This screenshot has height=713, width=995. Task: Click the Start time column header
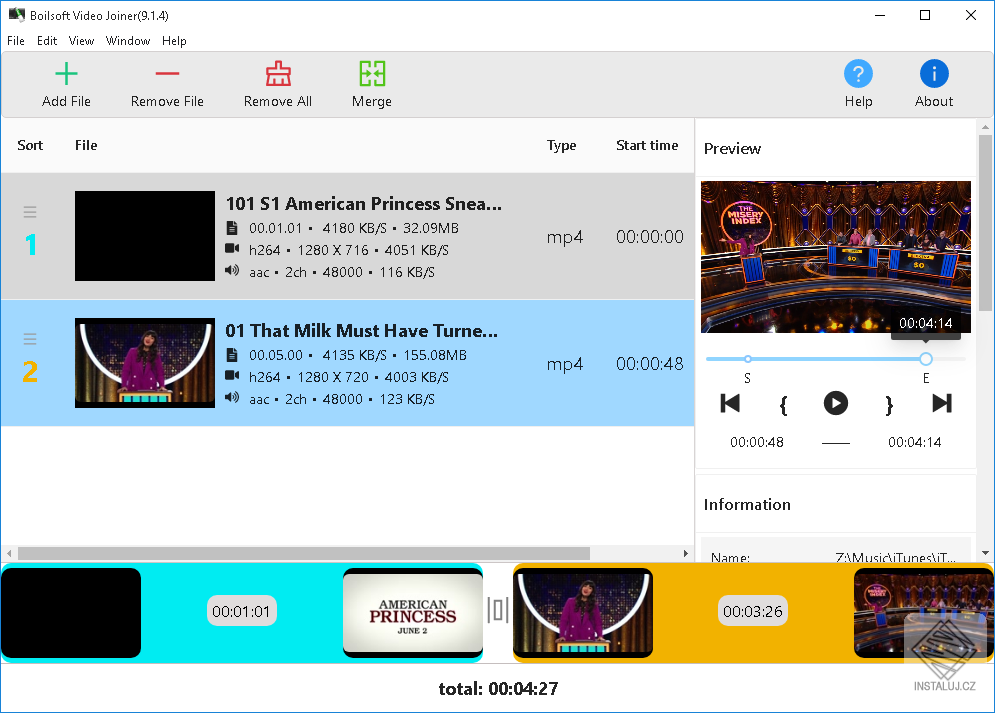click(647, 145)
